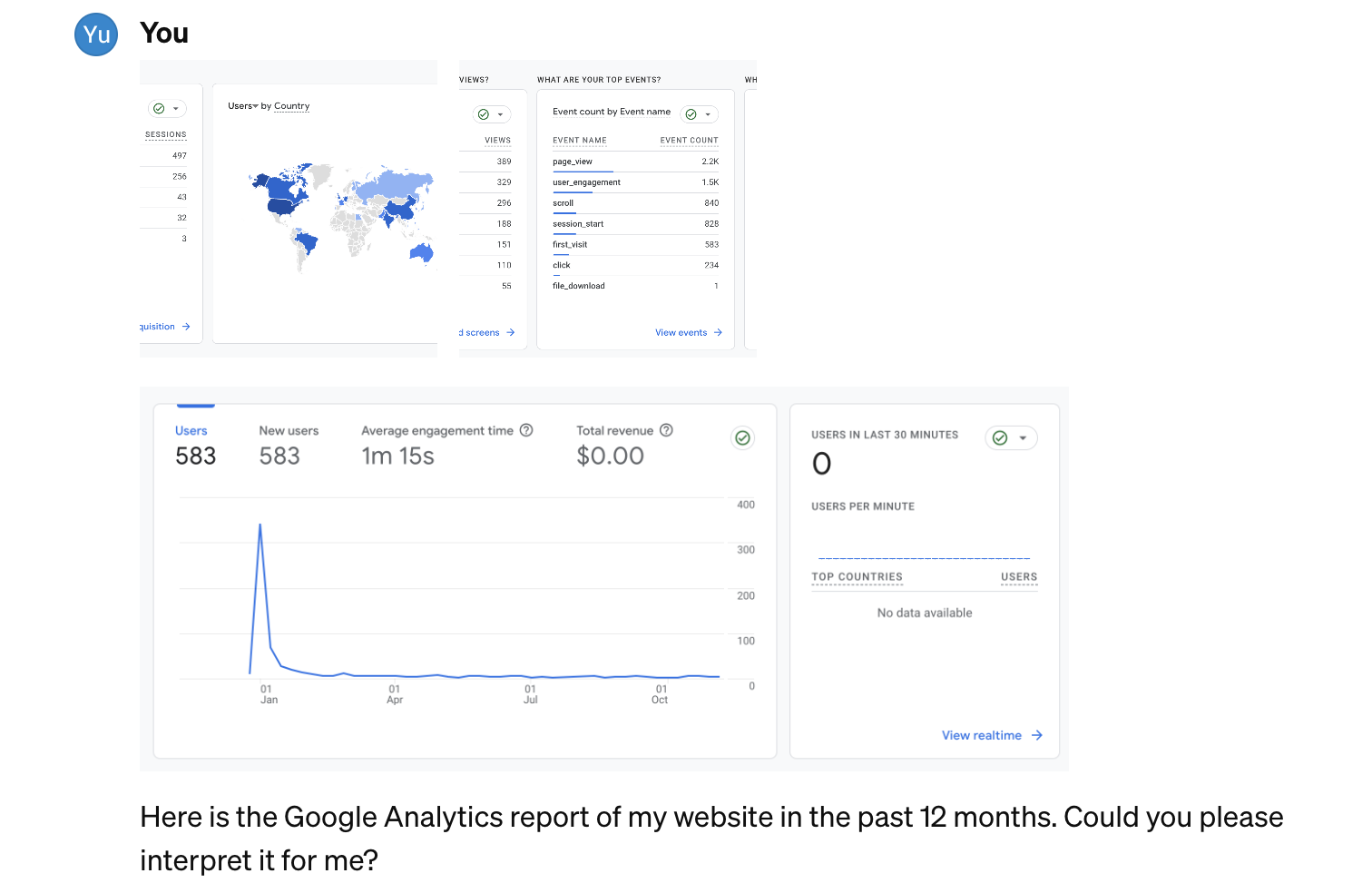Click the United States on the world map

(x=284, y=207)
